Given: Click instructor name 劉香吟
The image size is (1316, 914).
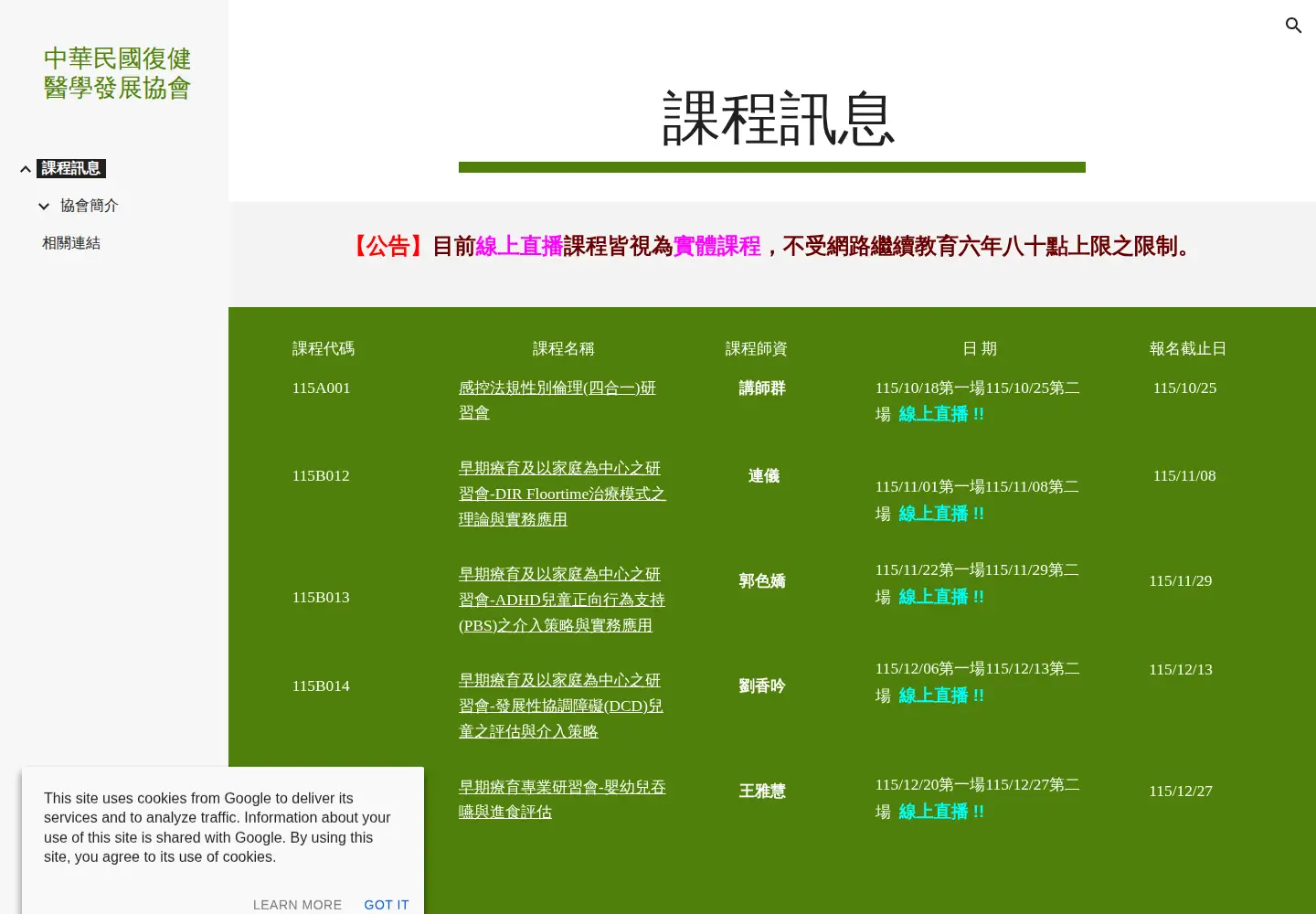Looking at the screenshot, I should tap(762, 685).
